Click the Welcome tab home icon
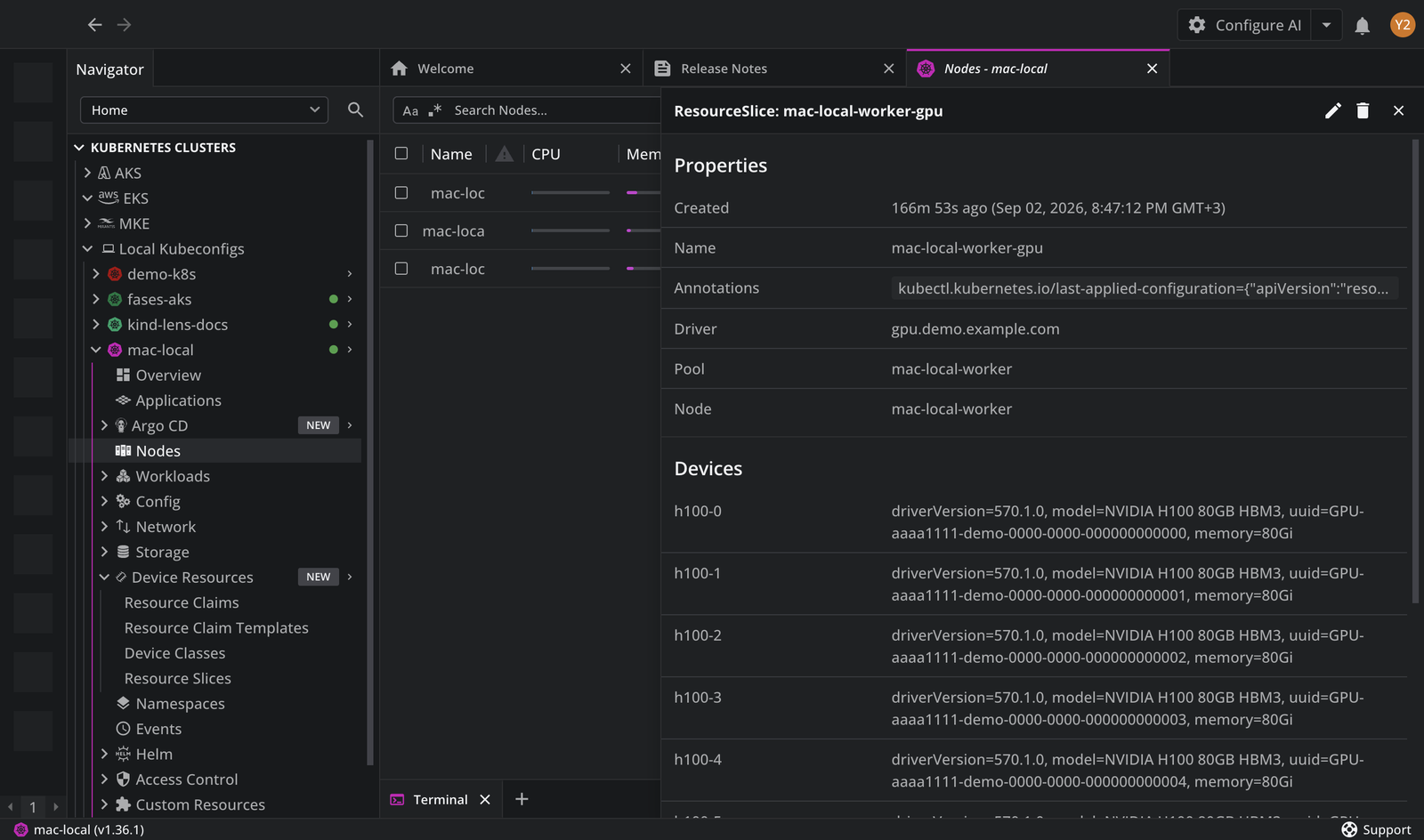The height and width of the screenshot is (840, 1424). pos(399,69)
